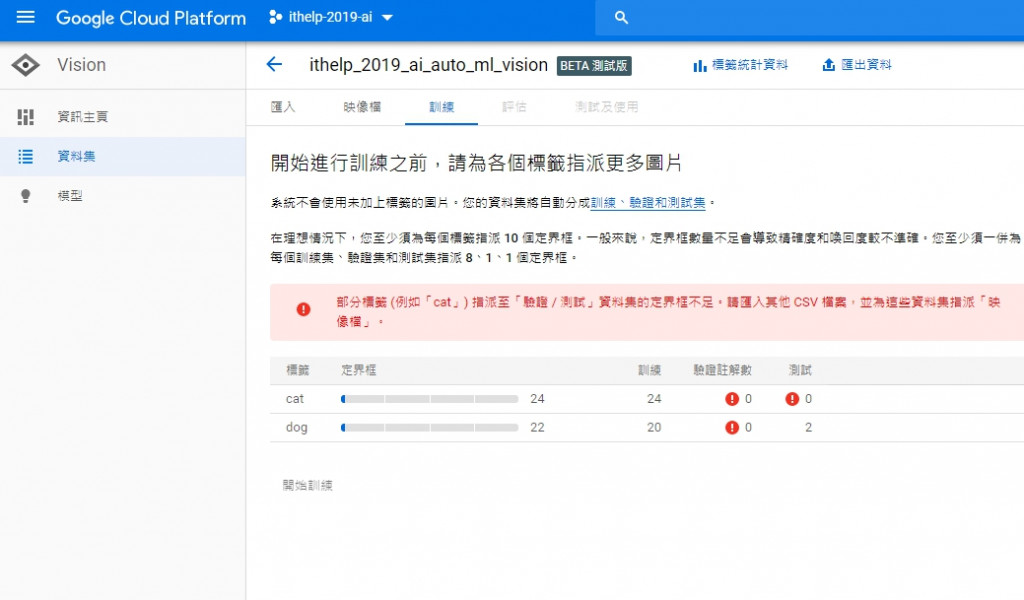The width and height of the screenshot is (1024, 600).
Task: Click the cat bounding box progress bar
Action: click(429, 399)
